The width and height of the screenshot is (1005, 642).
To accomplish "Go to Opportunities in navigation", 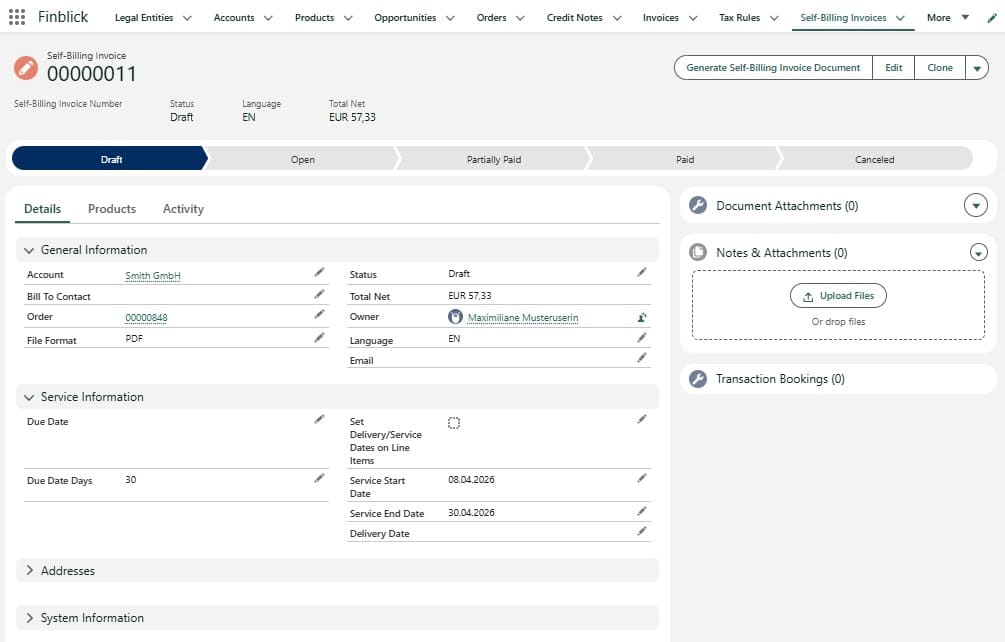I will [x=405, y=18].
